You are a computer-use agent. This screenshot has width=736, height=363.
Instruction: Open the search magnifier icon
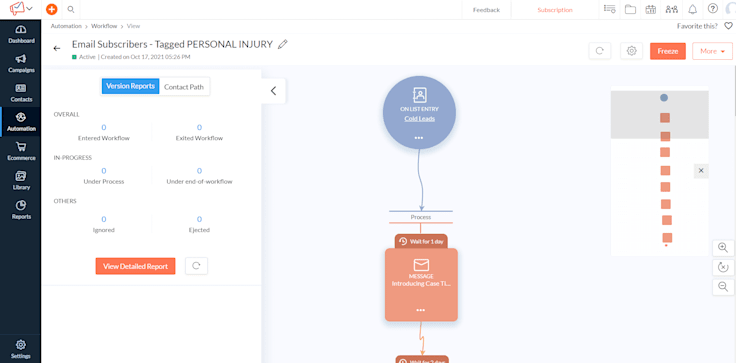click(71, 9)
